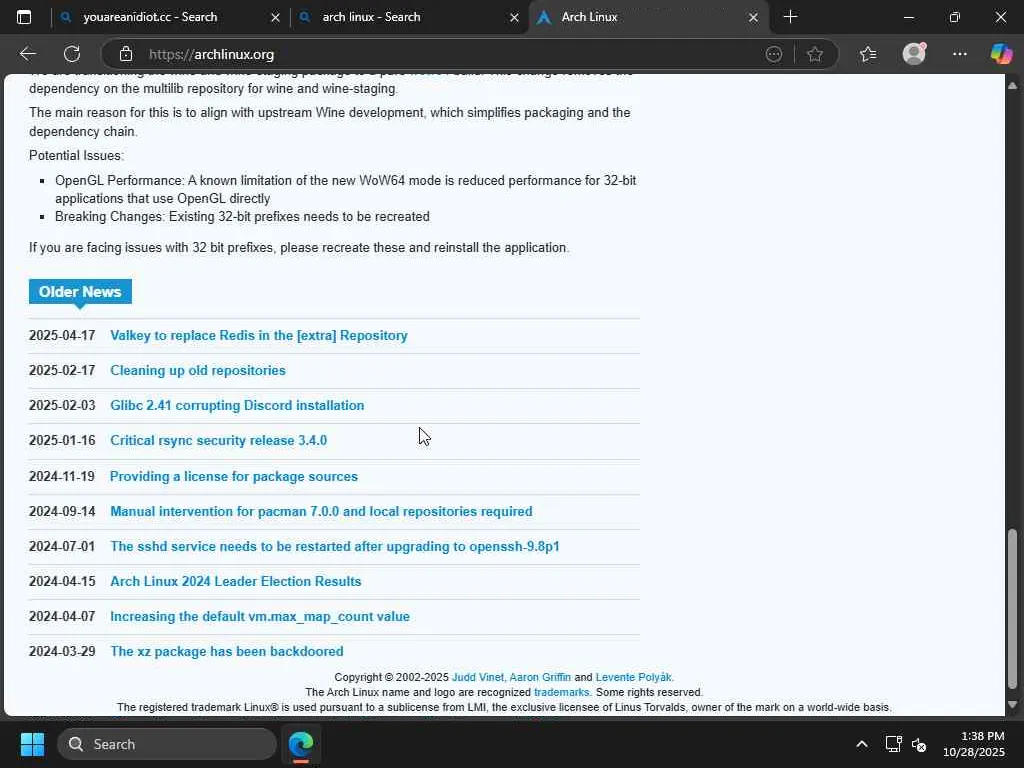
Task: Open Glibc 2.41 corrupting Discord article
Action: point(237,406)
